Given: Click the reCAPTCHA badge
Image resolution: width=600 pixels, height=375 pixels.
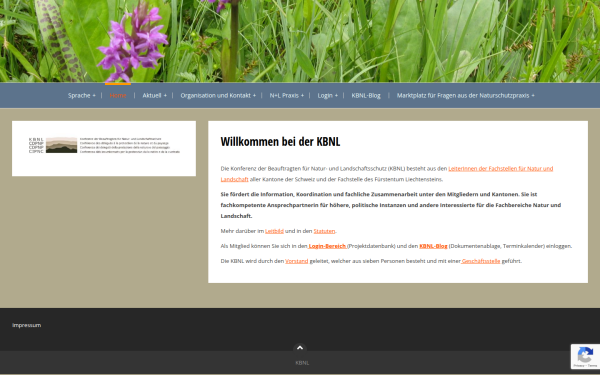Looking at the screenshot, I should coord(585,357).
